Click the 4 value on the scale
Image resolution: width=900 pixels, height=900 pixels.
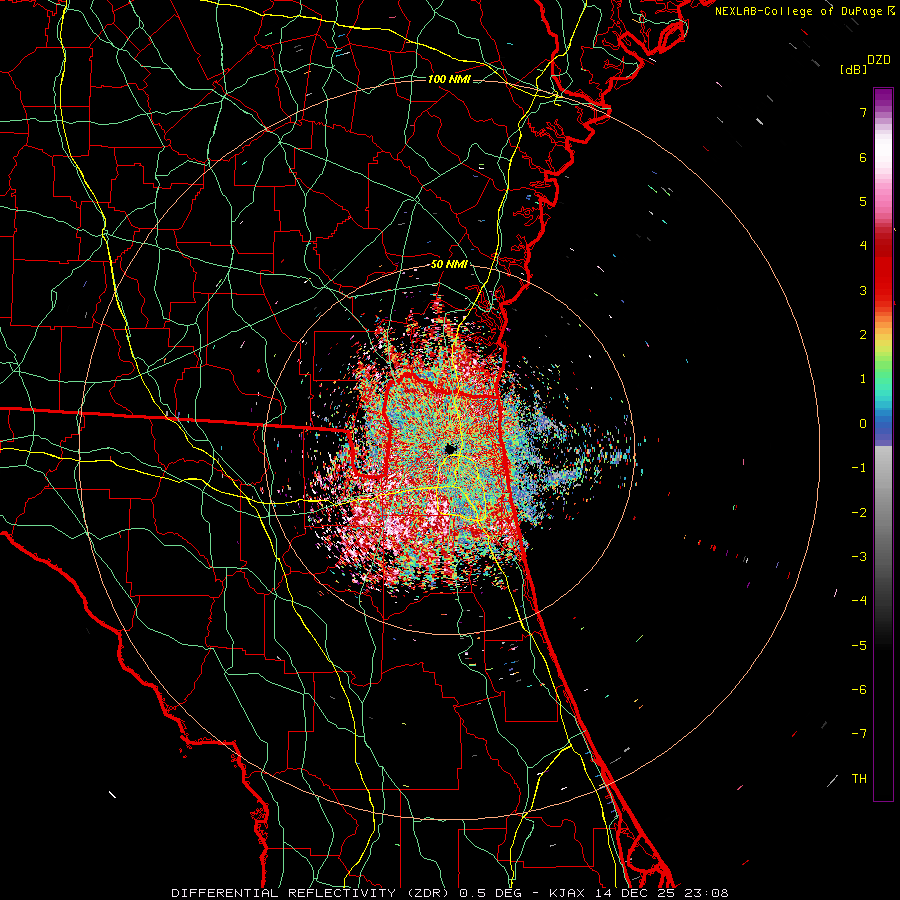click(863, 246)
